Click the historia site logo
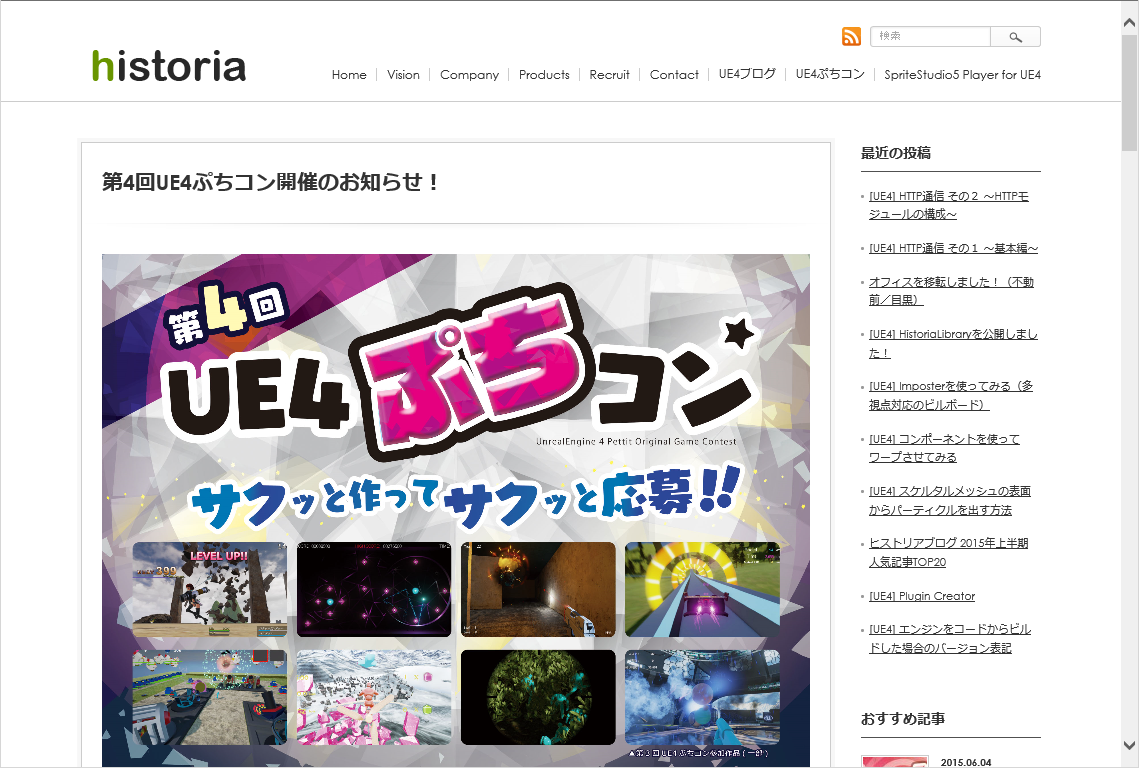The image size is (1139, 768). [167, 65]
